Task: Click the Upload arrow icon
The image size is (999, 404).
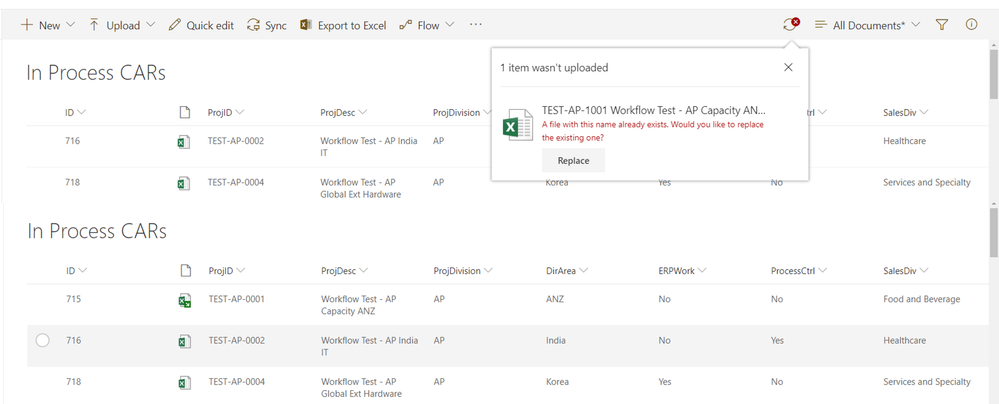Action: point(94,25)
